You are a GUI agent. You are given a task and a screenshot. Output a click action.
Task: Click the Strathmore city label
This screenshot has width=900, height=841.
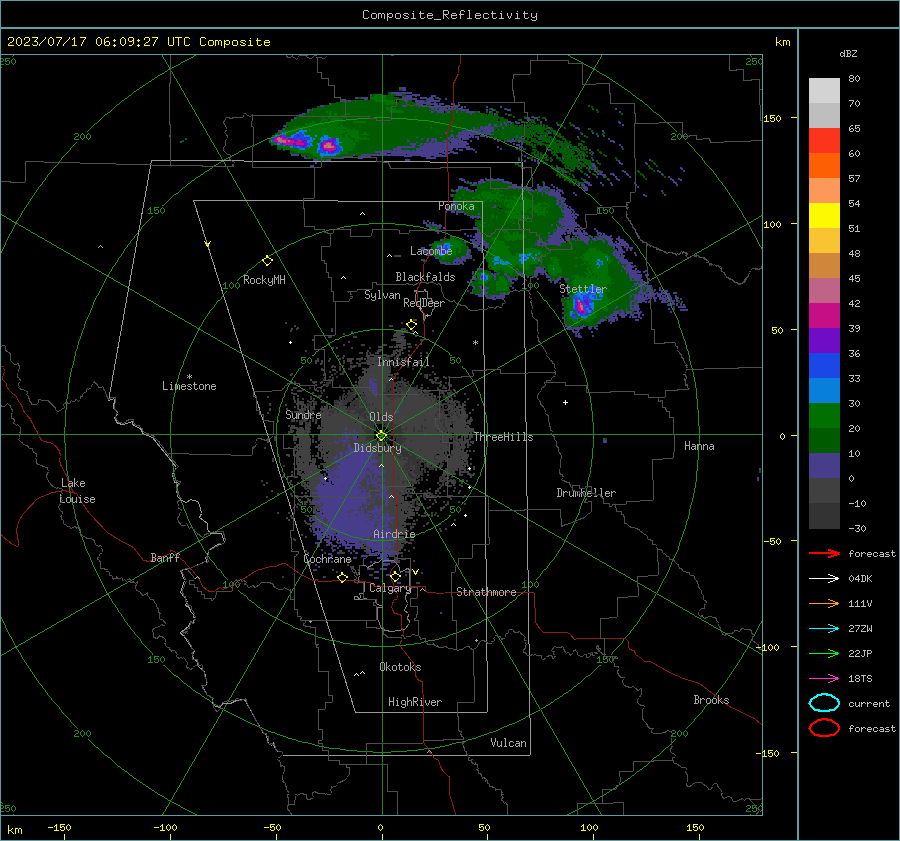click(486, 592)
